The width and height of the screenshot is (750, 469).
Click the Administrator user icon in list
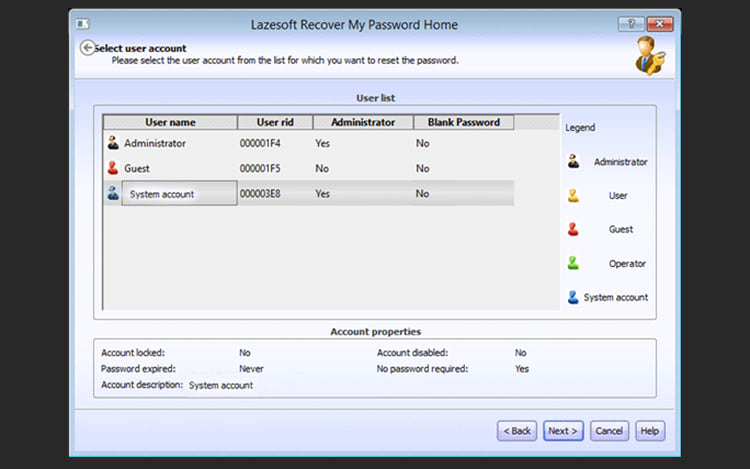pyautogui.click(x=112, y=143)
